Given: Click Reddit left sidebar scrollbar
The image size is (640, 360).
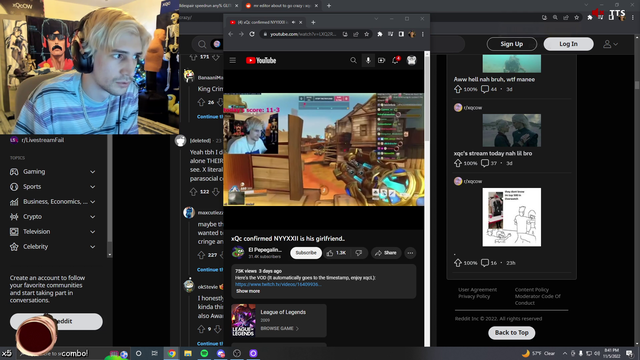Looking at the screenshot, I should pyautogui.click(x=109, y=196).
